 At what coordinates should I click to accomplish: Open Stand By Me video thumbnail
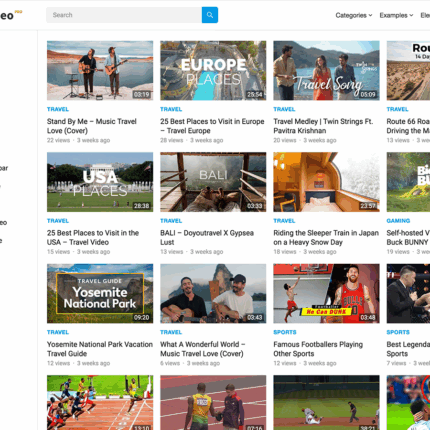(100, 71)
